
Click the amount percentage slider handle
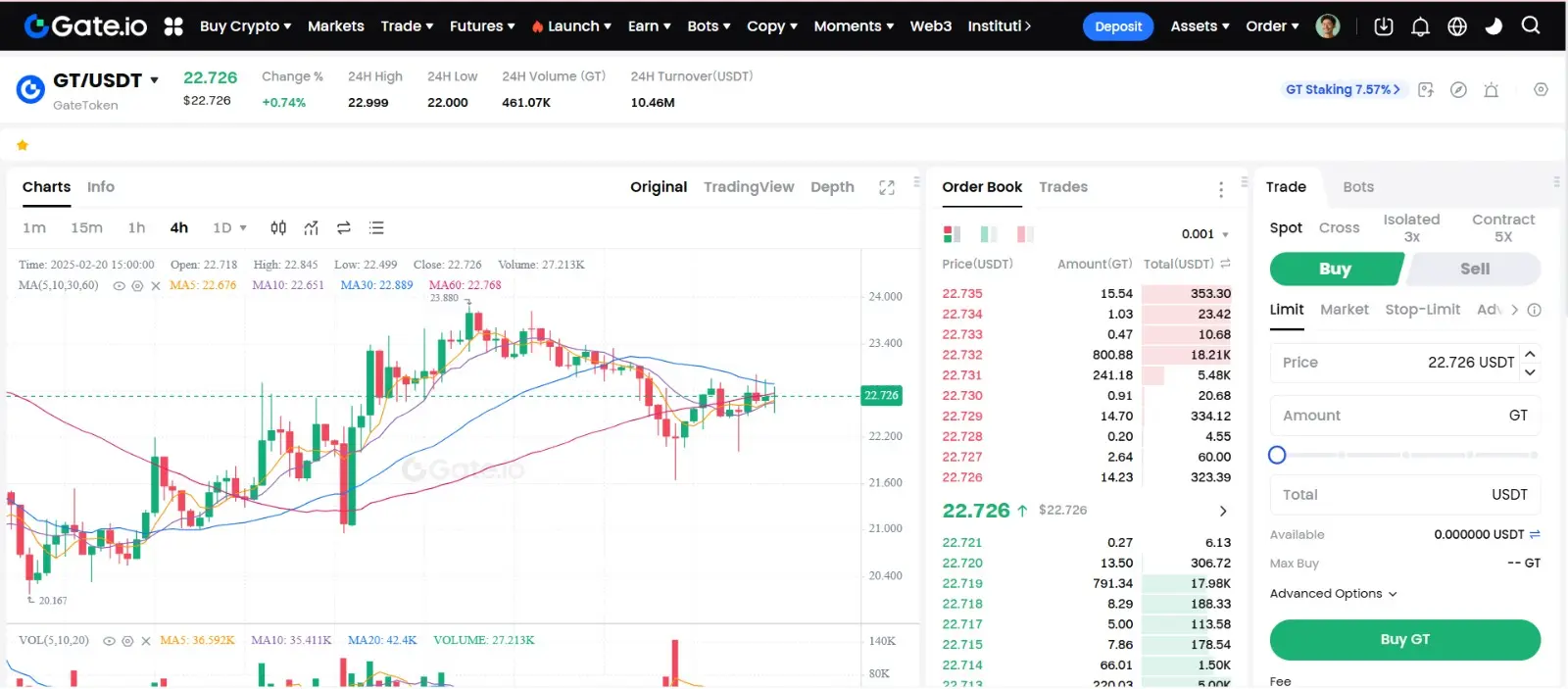click(x=1277, y=455)
